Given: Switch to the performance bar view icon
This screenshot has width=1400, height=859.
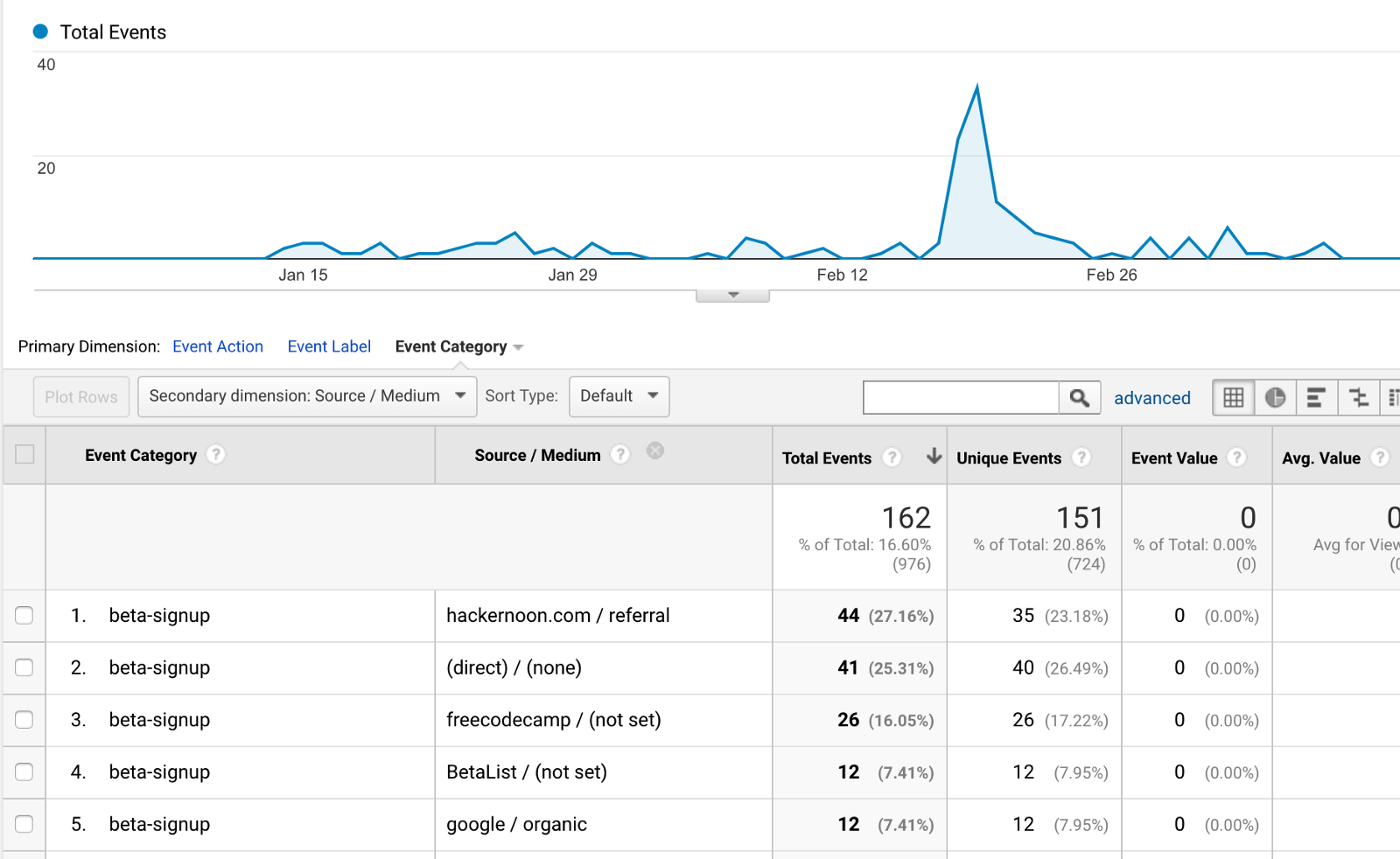Looking at the screenshot, I should tap(1316, 398).
